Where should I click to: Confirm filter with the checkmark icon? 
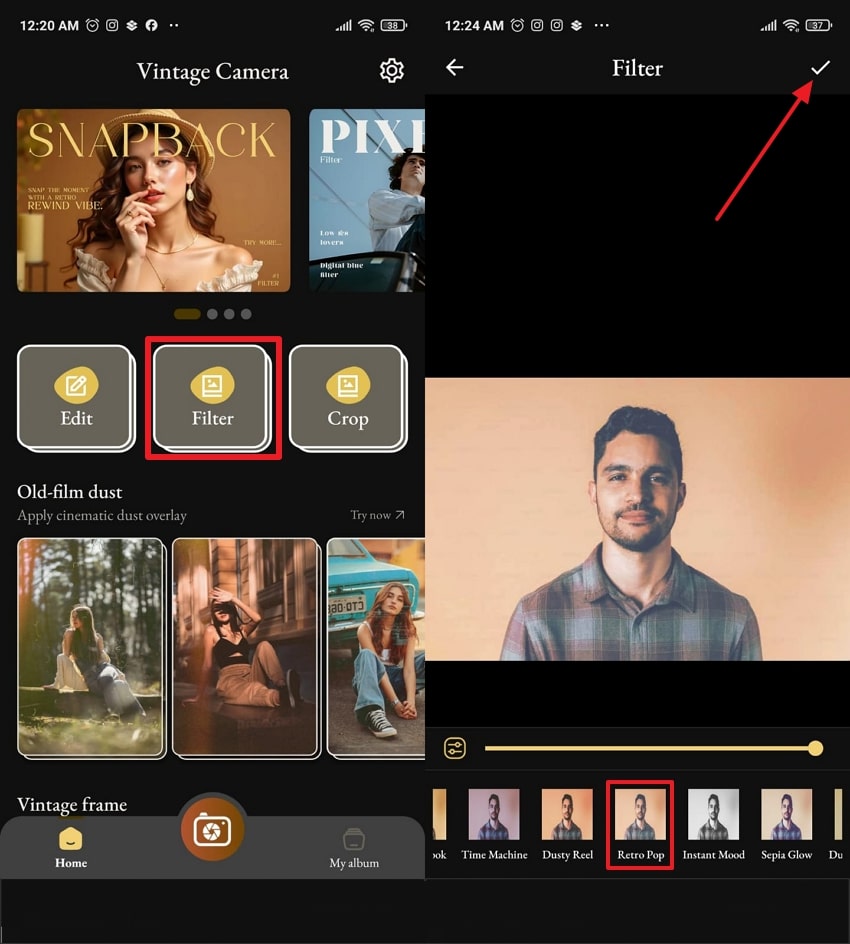tap(820, 67)
